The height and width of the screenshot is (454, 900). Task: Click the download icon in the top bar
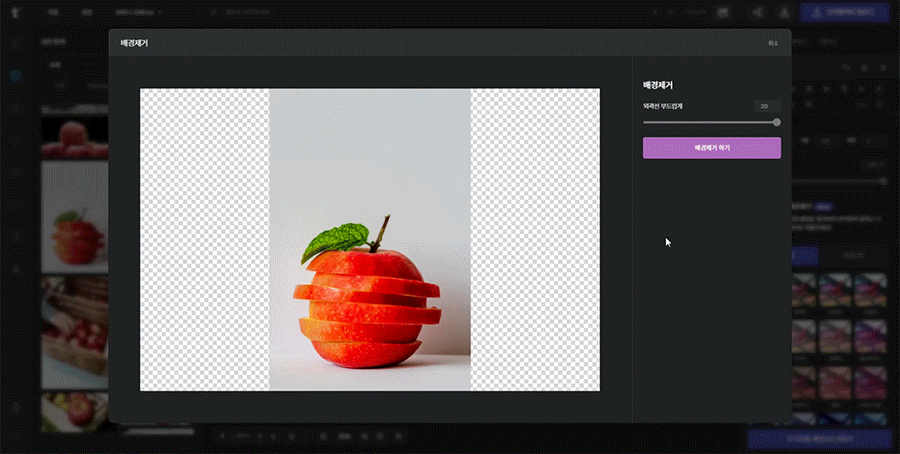[x=785, y=13]
